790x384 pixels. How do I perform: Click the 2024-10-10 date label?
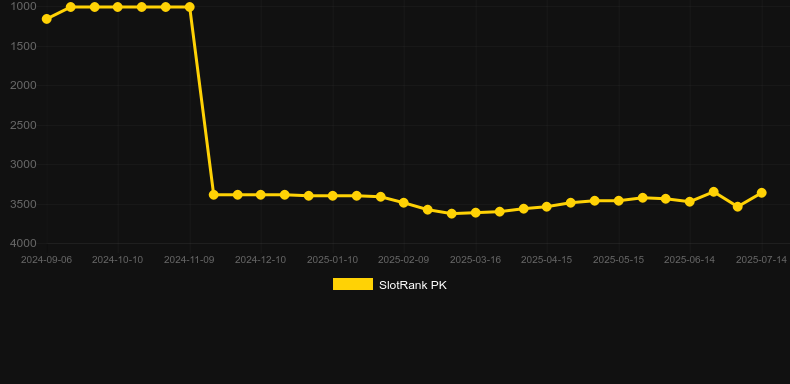coord(117,260)
